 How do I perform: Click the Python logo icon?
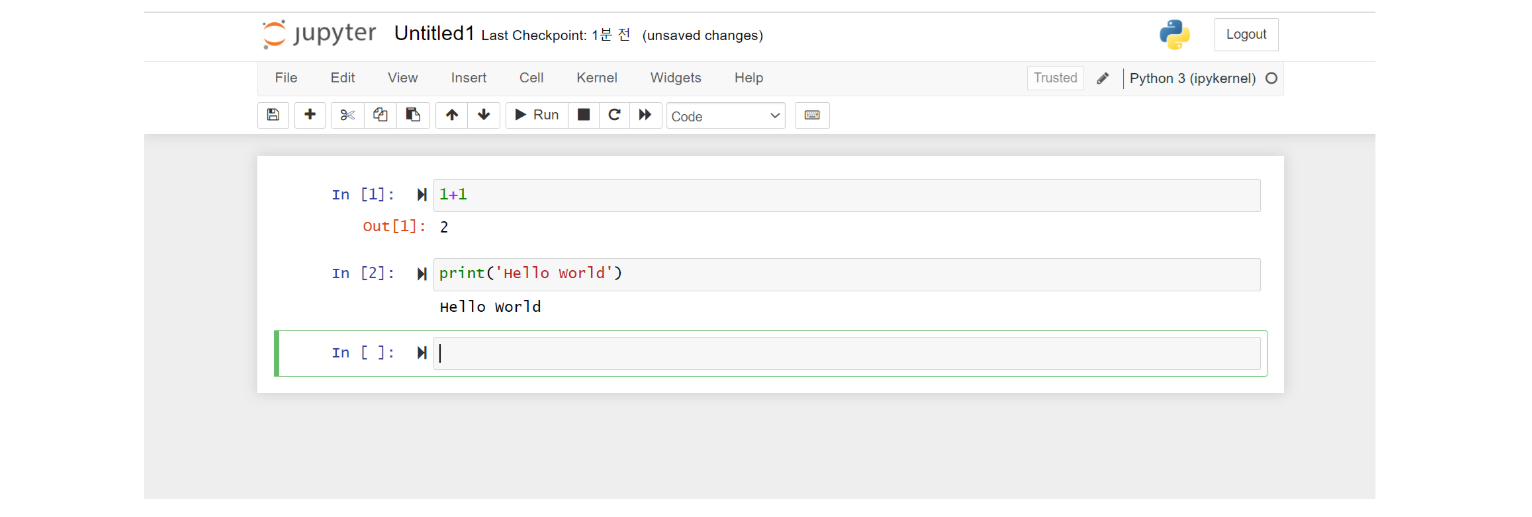click(1175, 34)
